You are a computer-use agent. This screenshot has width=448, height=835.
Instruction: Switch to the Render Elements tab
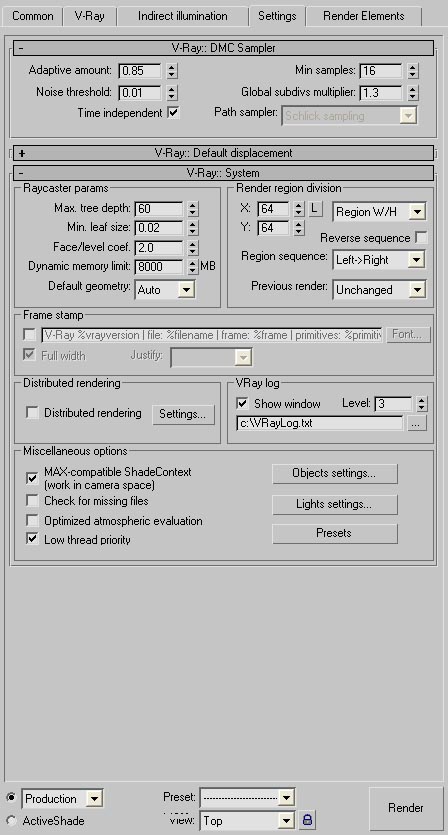coord(364,16)
